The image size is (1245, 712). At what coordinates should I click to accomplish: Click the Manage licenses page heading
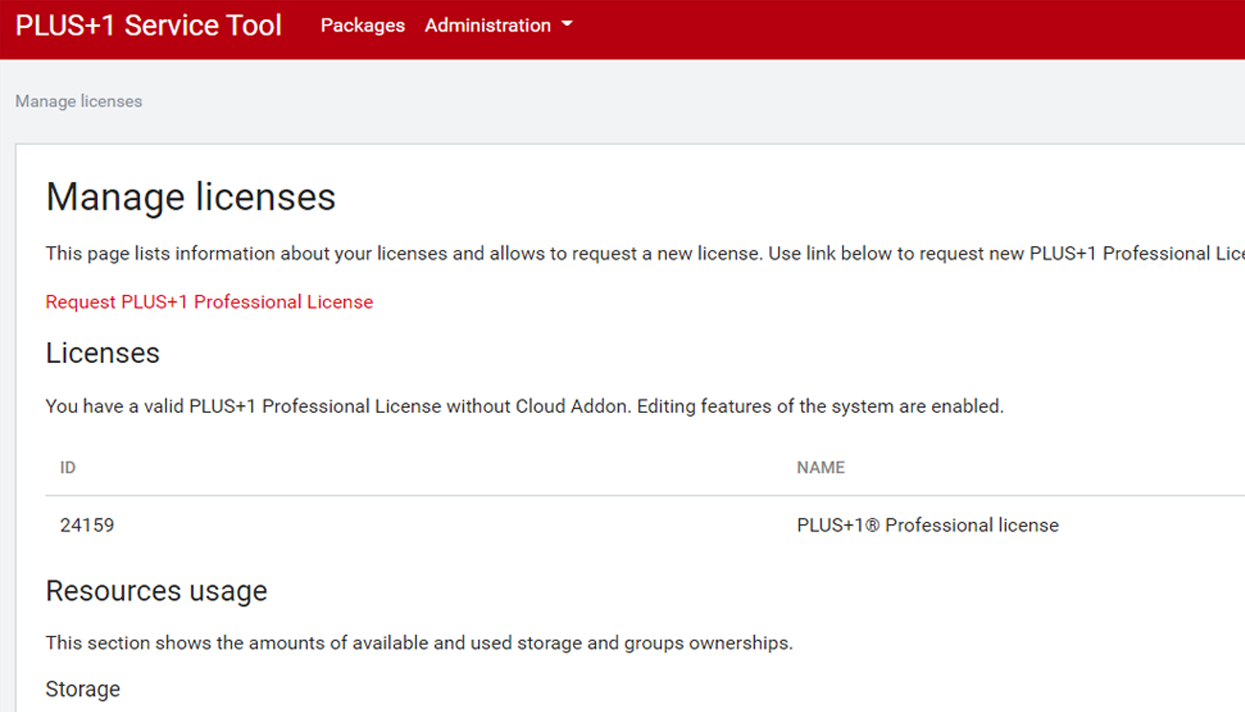(x=190, y=197)
